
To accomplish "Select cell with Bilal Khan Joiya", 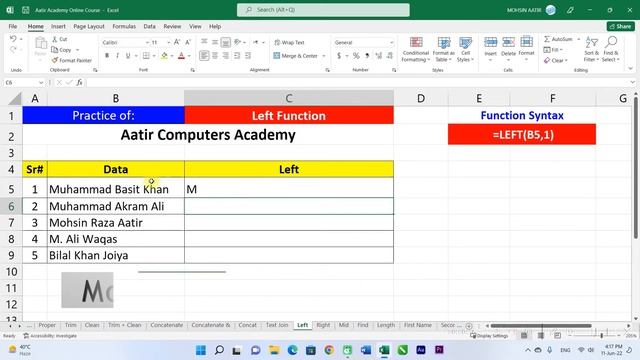I will 116,255.
